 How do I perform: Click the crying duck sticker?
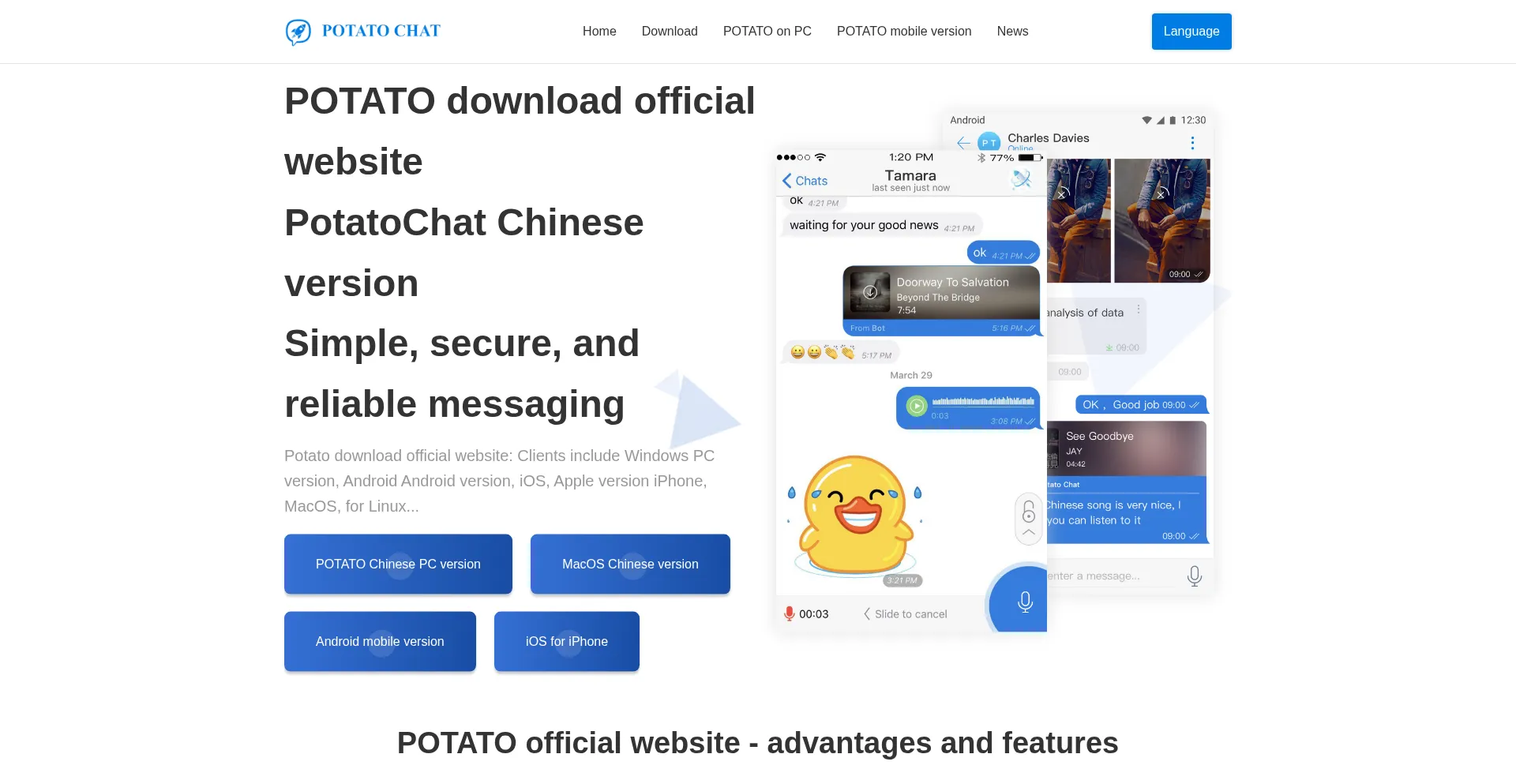[x=855, y=514]
